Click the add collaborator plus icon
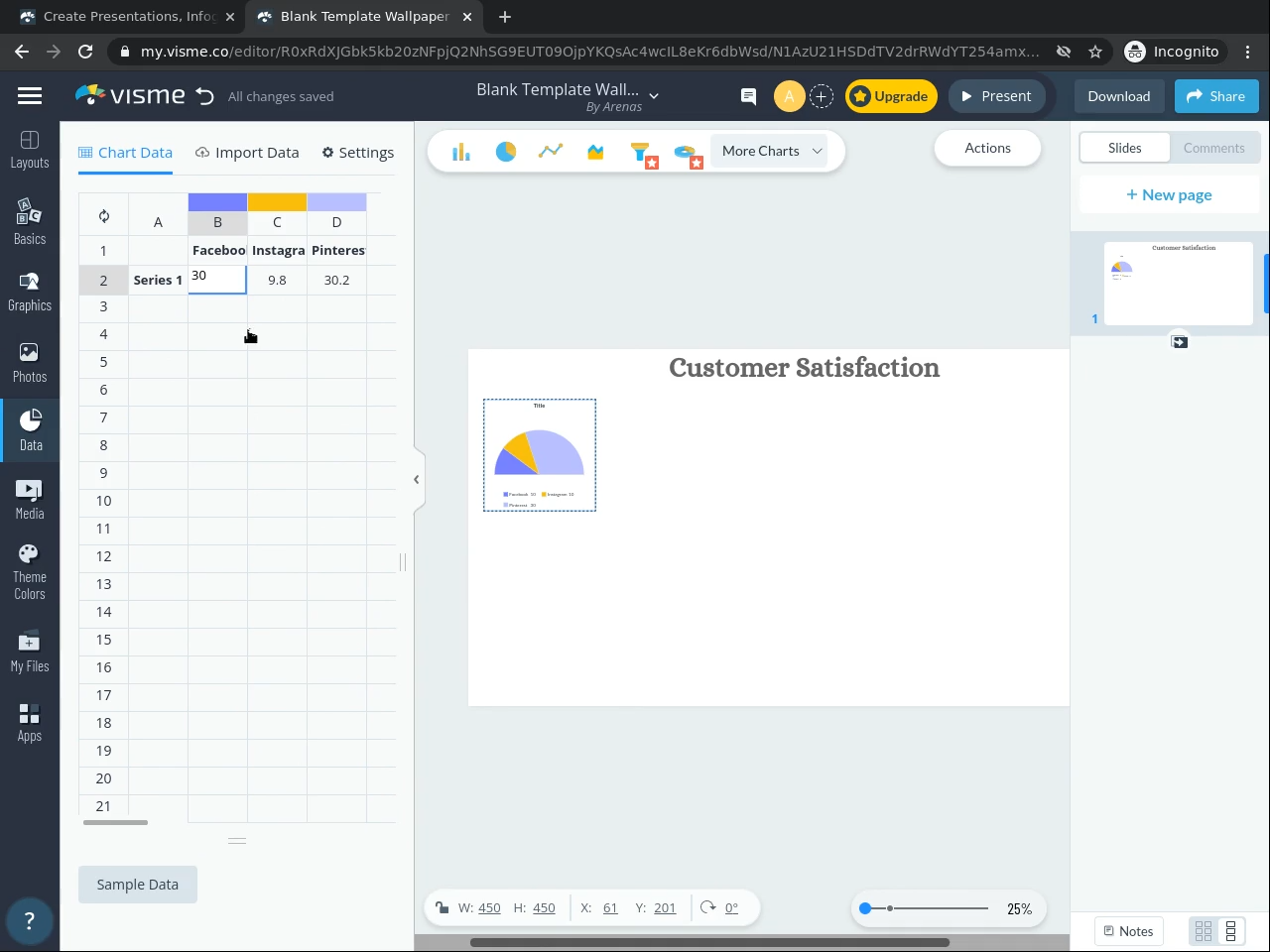 (x=821, y=96)
